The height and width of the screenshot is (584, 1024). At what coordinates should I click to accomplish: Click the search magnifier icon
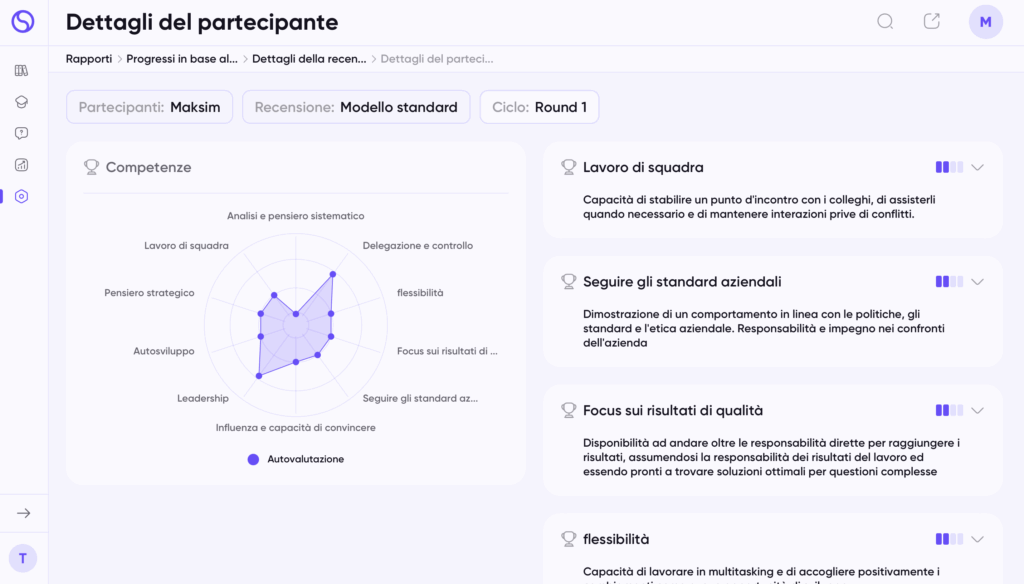click(x=885, y=22)
